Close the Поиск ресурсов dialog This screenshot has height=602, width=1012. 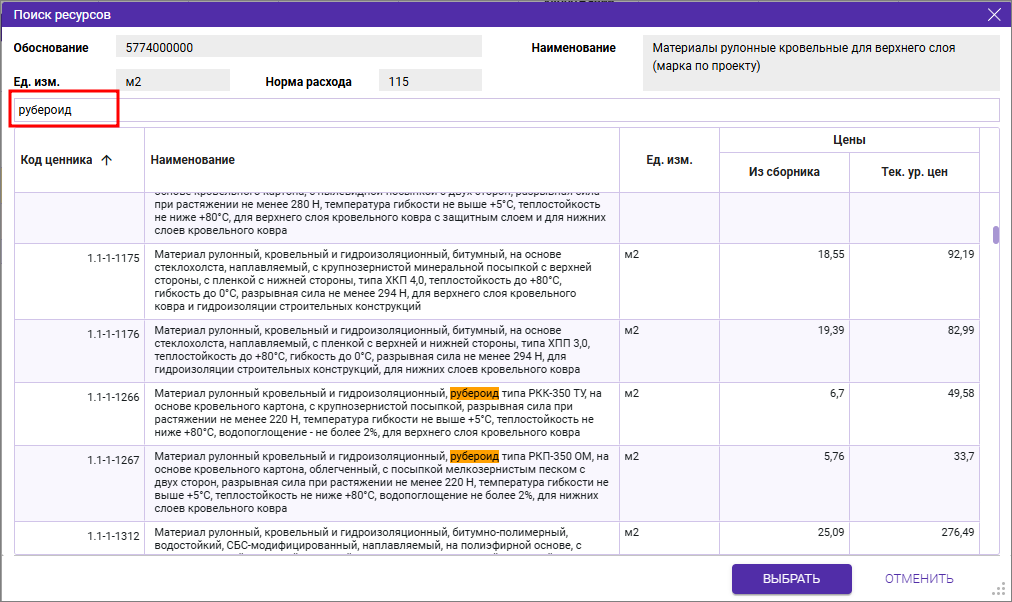(x=993, y=15)
